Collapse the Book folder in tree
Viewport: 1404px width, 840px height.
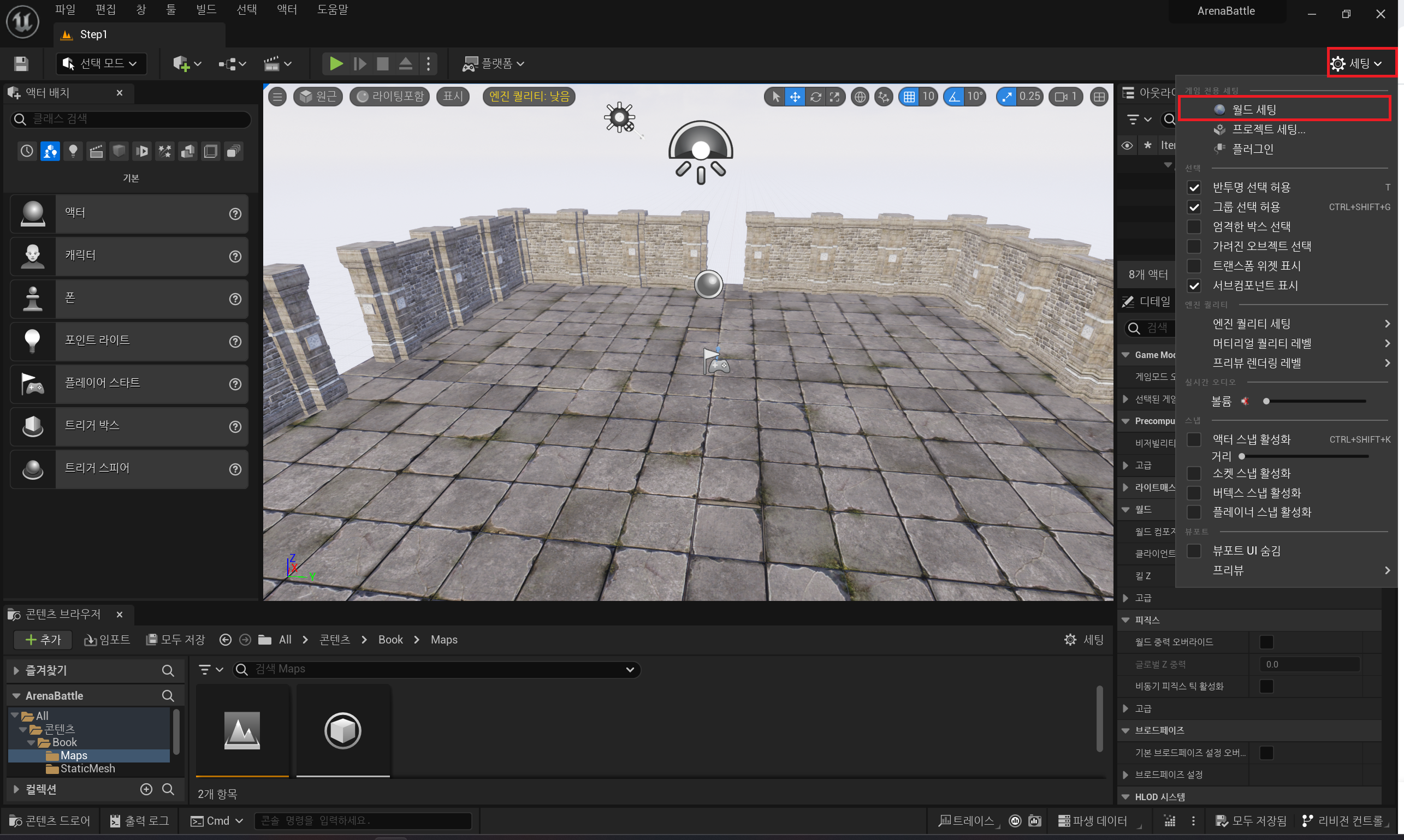(31, 742)
